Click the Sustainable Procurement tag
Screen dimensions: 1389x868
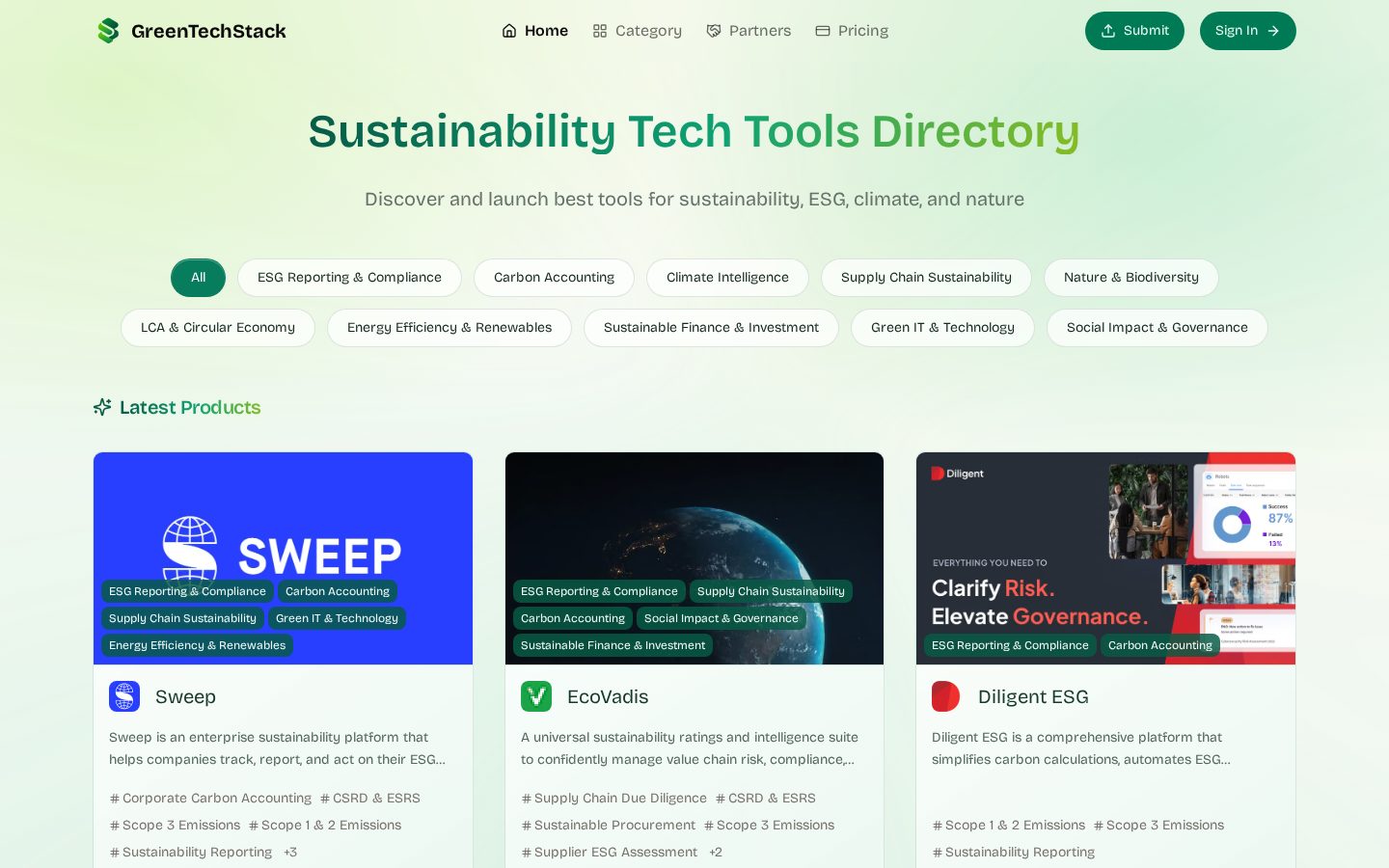click(608, 826)
